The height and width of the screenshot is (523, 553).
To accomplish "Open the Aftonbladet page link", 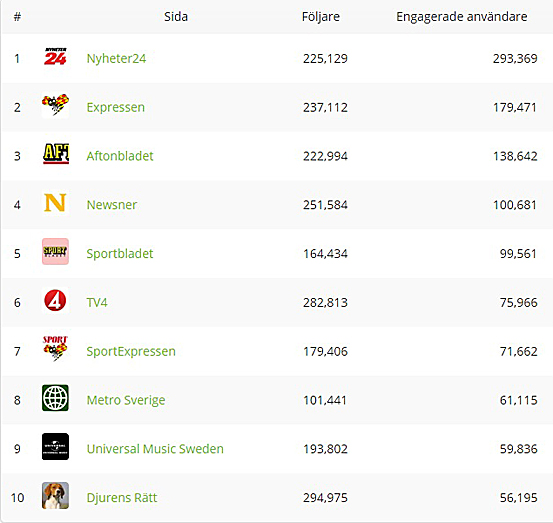I will point(120,156).
